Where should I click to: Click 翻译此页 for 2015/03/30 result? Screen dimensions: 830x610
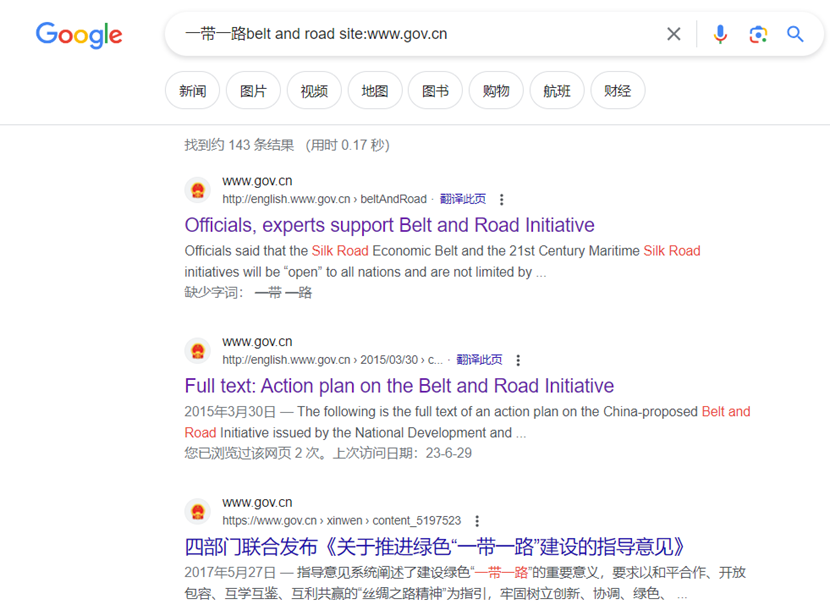pyautogui.click(x=479, y=360)
